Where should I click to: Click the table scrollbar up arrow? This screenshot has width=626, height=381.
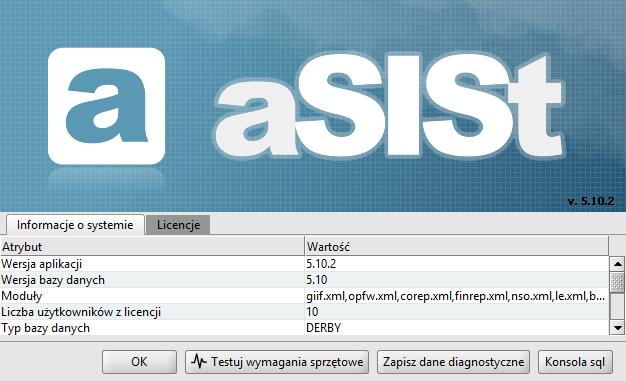[617, 264]
